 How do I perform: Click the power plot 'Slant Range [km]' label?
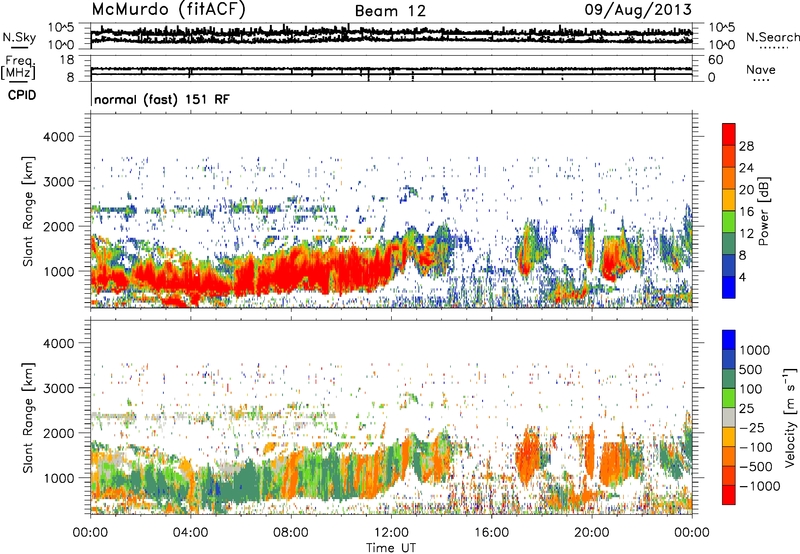[28, 211]
